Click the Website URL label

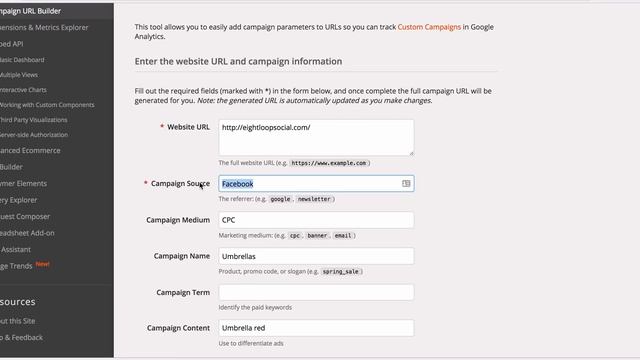pyautogui.click(x=188, y=127)
